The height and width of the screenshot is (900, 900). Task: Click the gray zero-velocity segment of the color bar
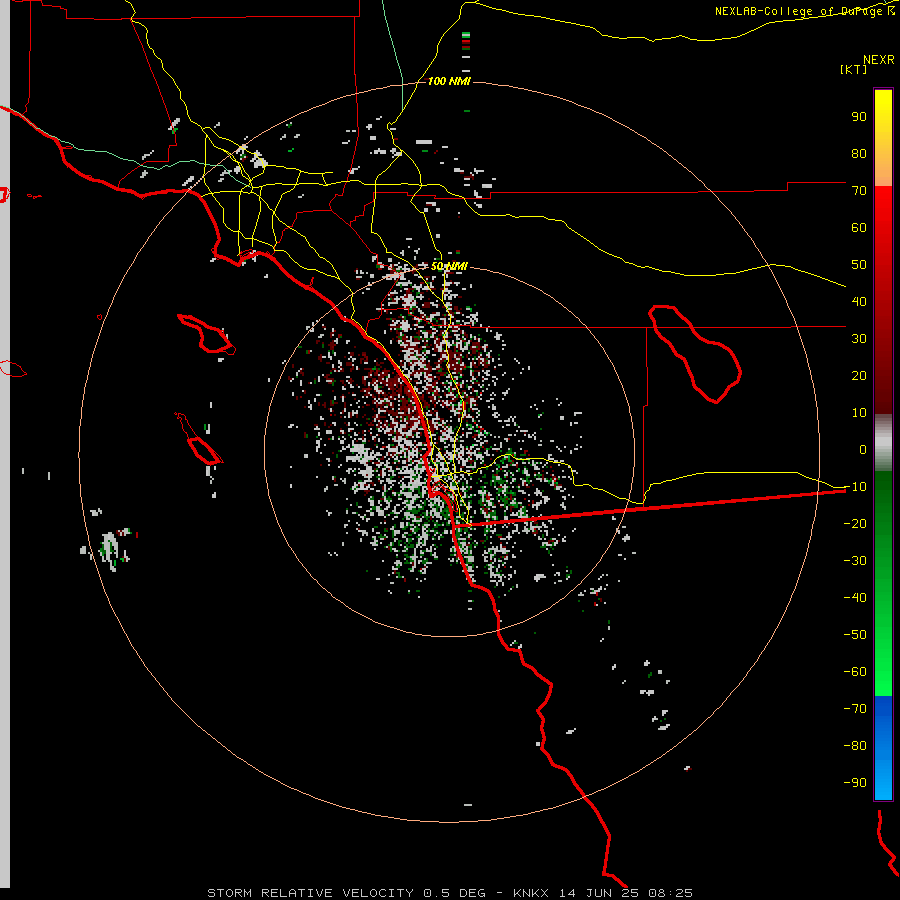(883, 443)
